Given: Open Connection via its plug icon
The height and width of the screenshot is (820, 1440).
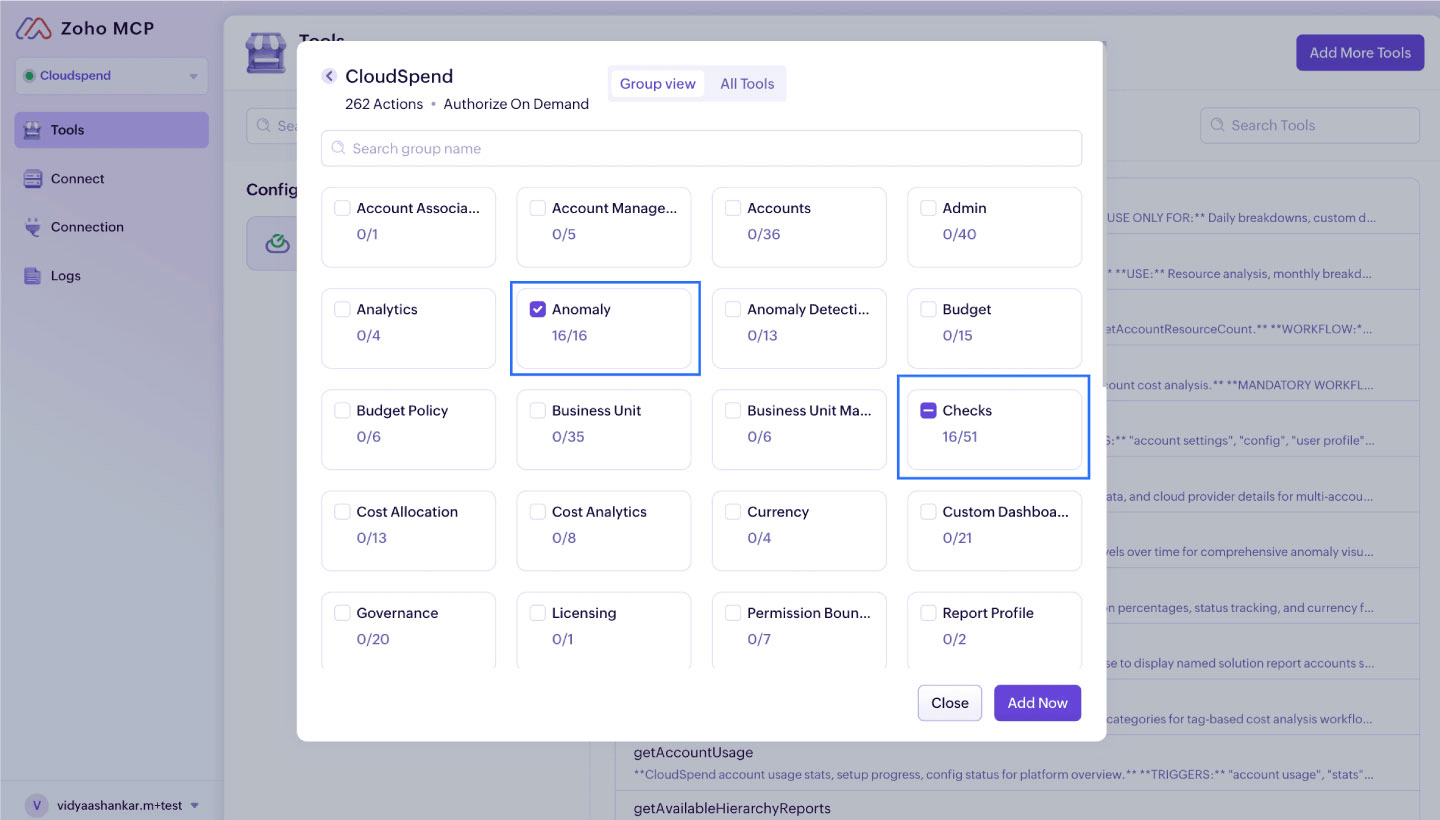Looking at the screenshot, I should [33, 227].
